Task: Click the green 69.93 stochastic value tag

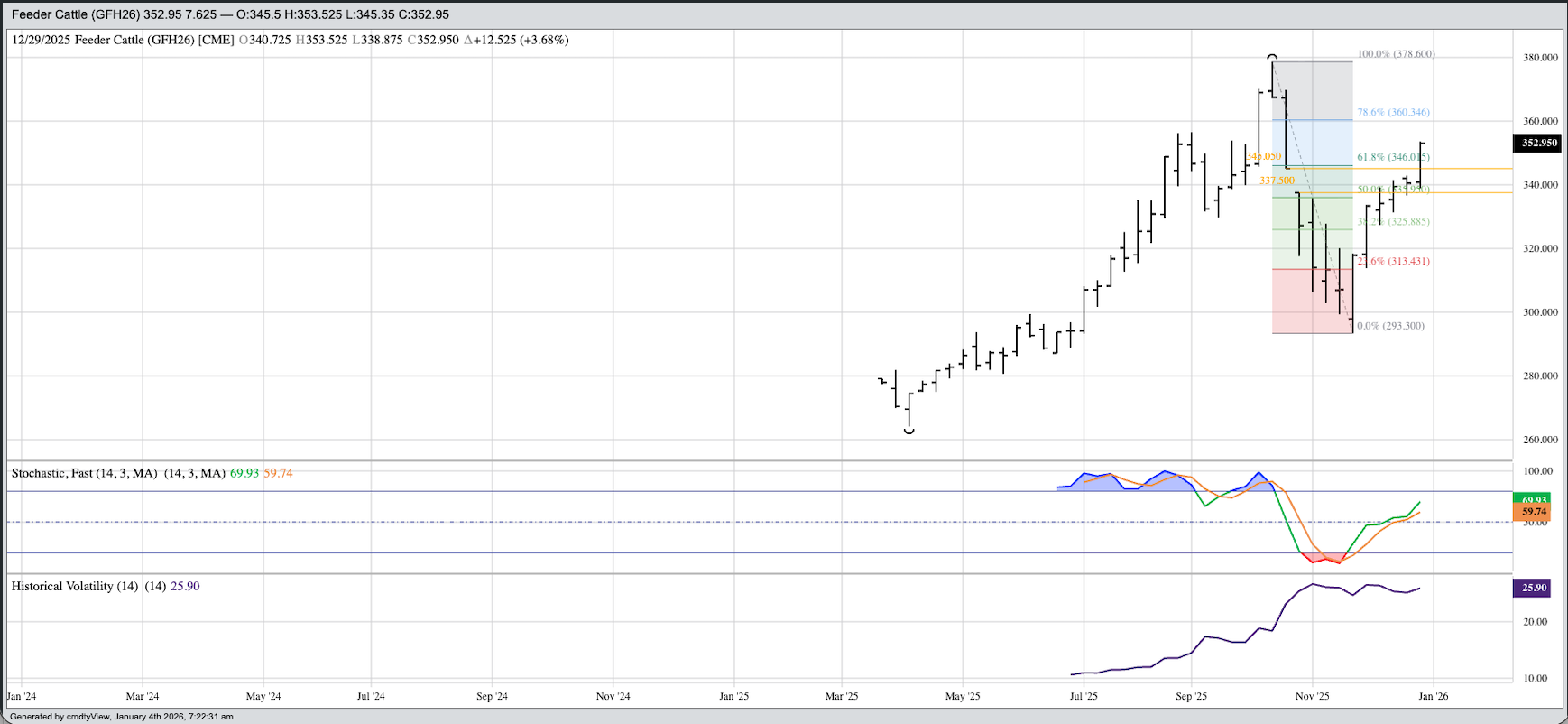Action: coord(1534,499)
